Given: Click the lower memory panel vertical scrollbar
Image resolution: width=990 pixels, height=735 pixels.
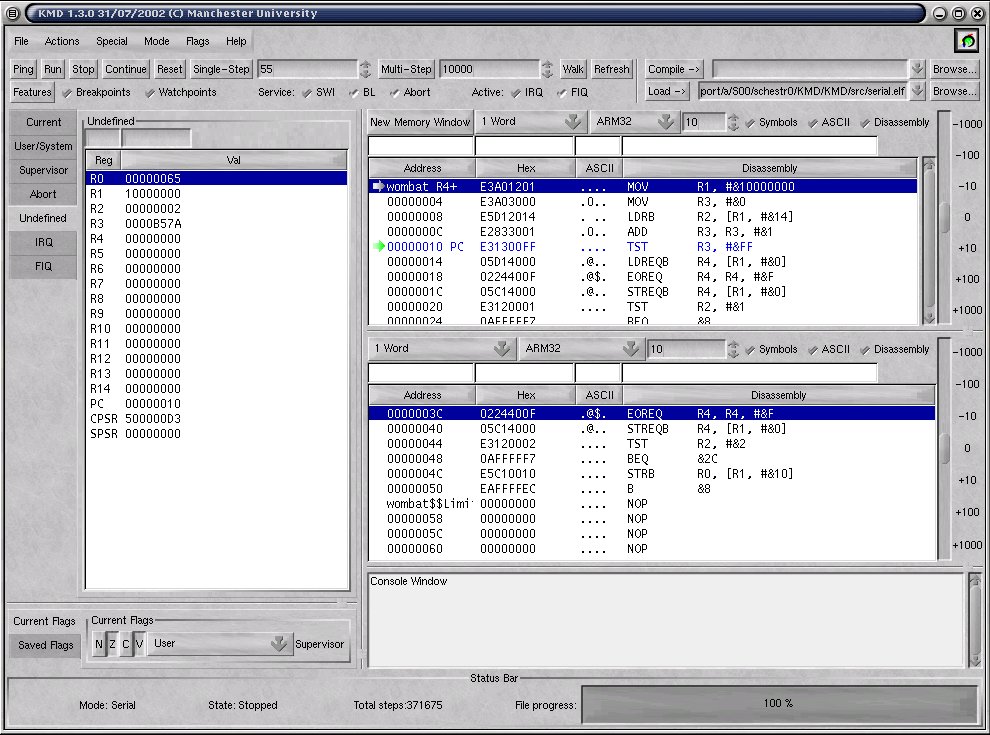Looking at the screenshot, I should tap(945, 448).
